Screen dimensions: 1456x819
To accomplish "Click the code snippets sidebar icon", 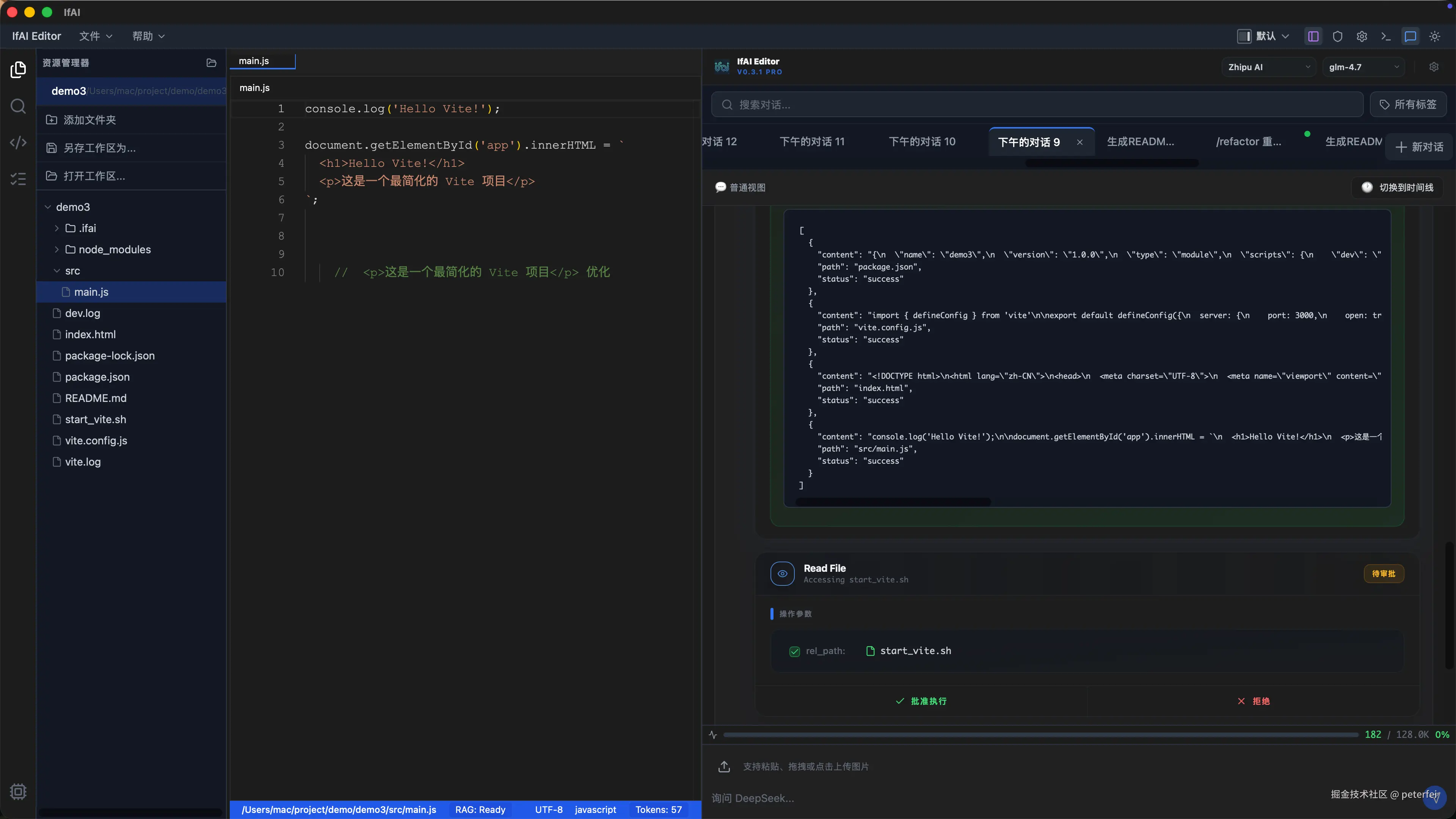I will [x=18, y=143].
